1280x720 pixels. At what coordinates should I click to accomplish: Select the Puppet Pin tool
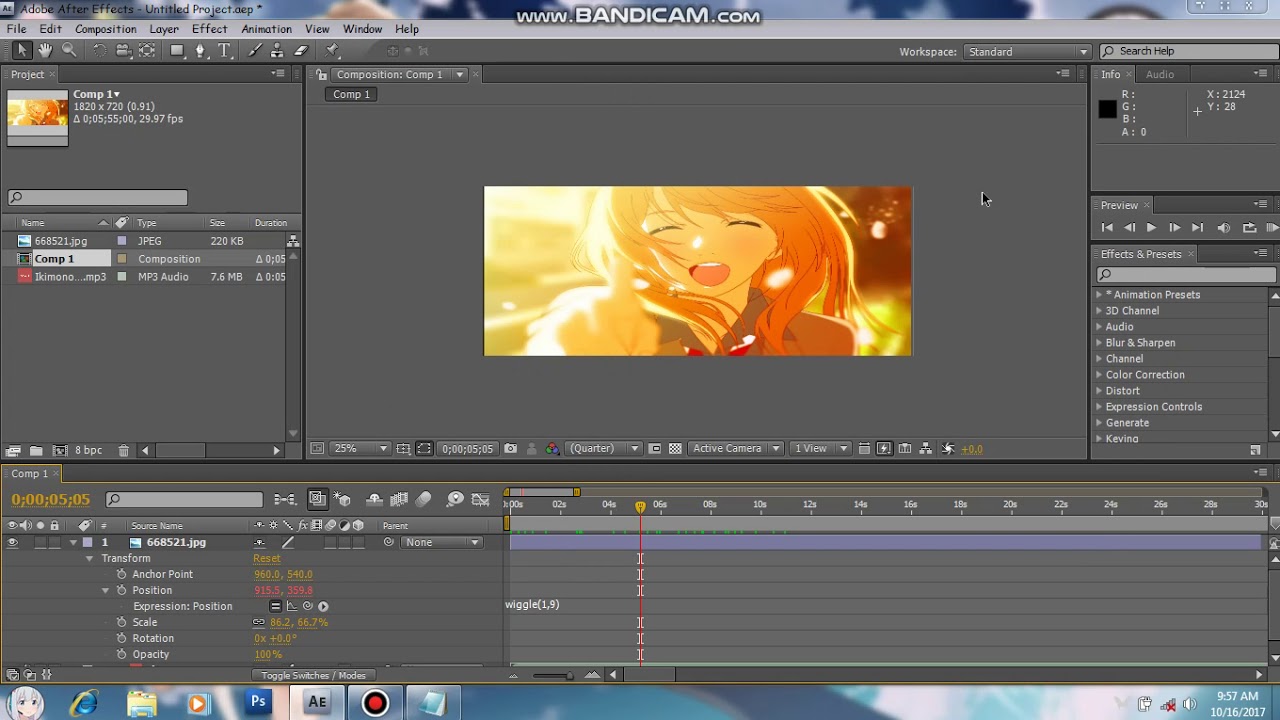tap(332, 51)
